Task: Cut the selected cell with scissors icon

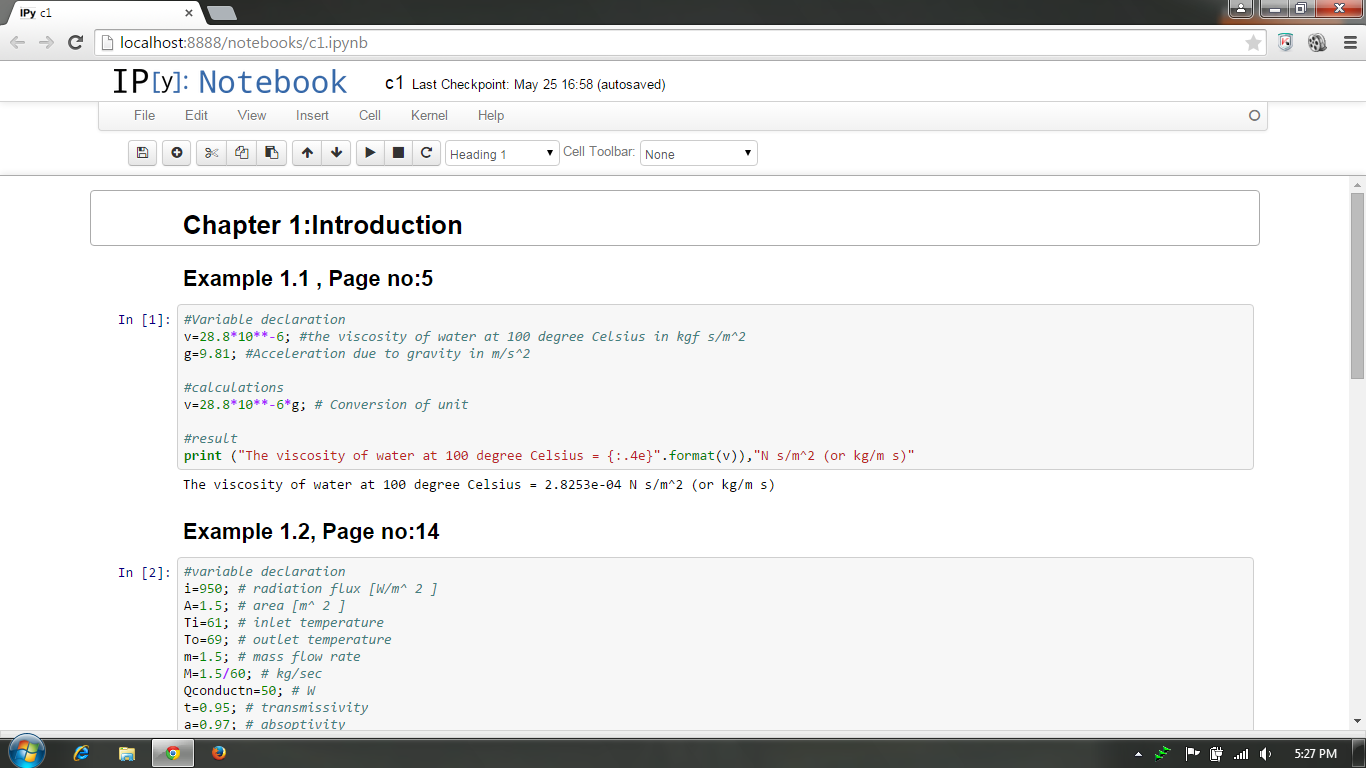Action: tap(211, 153)
